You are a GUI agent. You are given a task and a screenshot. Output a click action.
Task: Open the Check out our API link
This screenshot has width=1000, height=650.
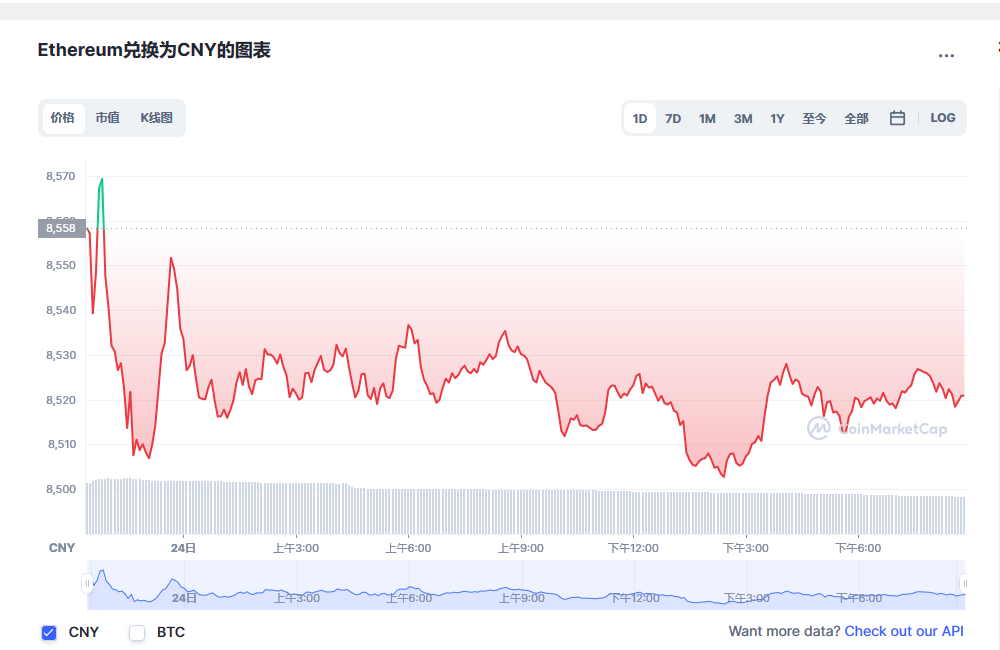pyautogui.click(x=904, y=632)
